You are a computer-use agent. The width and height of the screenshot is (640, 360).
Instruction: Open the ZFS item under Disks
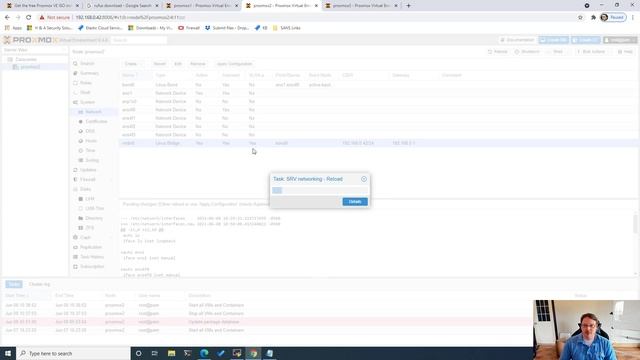(x=89, y=228)
